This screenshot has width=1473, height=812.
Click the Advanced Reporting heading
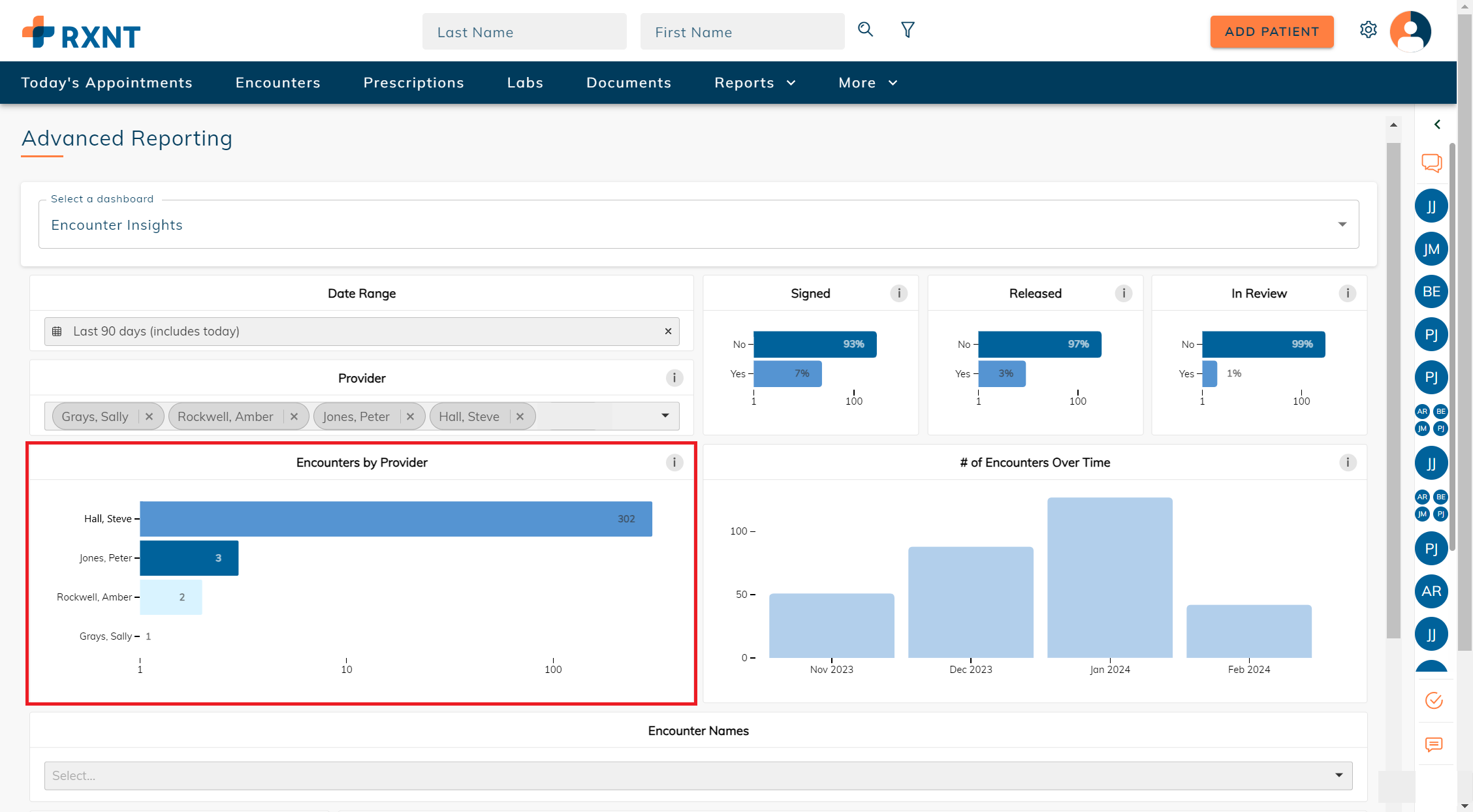coord(127,138)
